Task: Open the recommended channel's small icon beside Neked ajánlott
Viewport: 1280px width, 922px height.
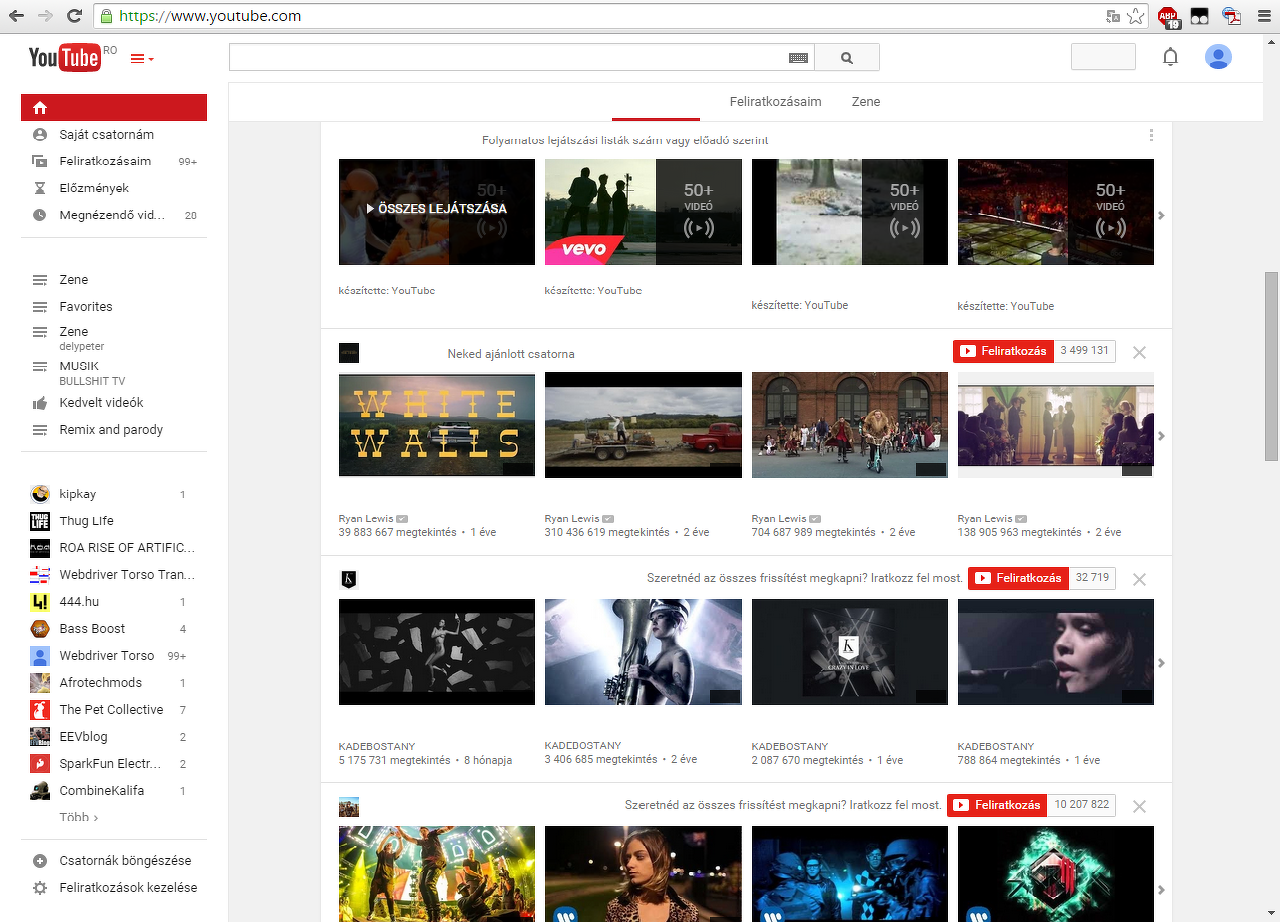Action: (x=349, y=353)
